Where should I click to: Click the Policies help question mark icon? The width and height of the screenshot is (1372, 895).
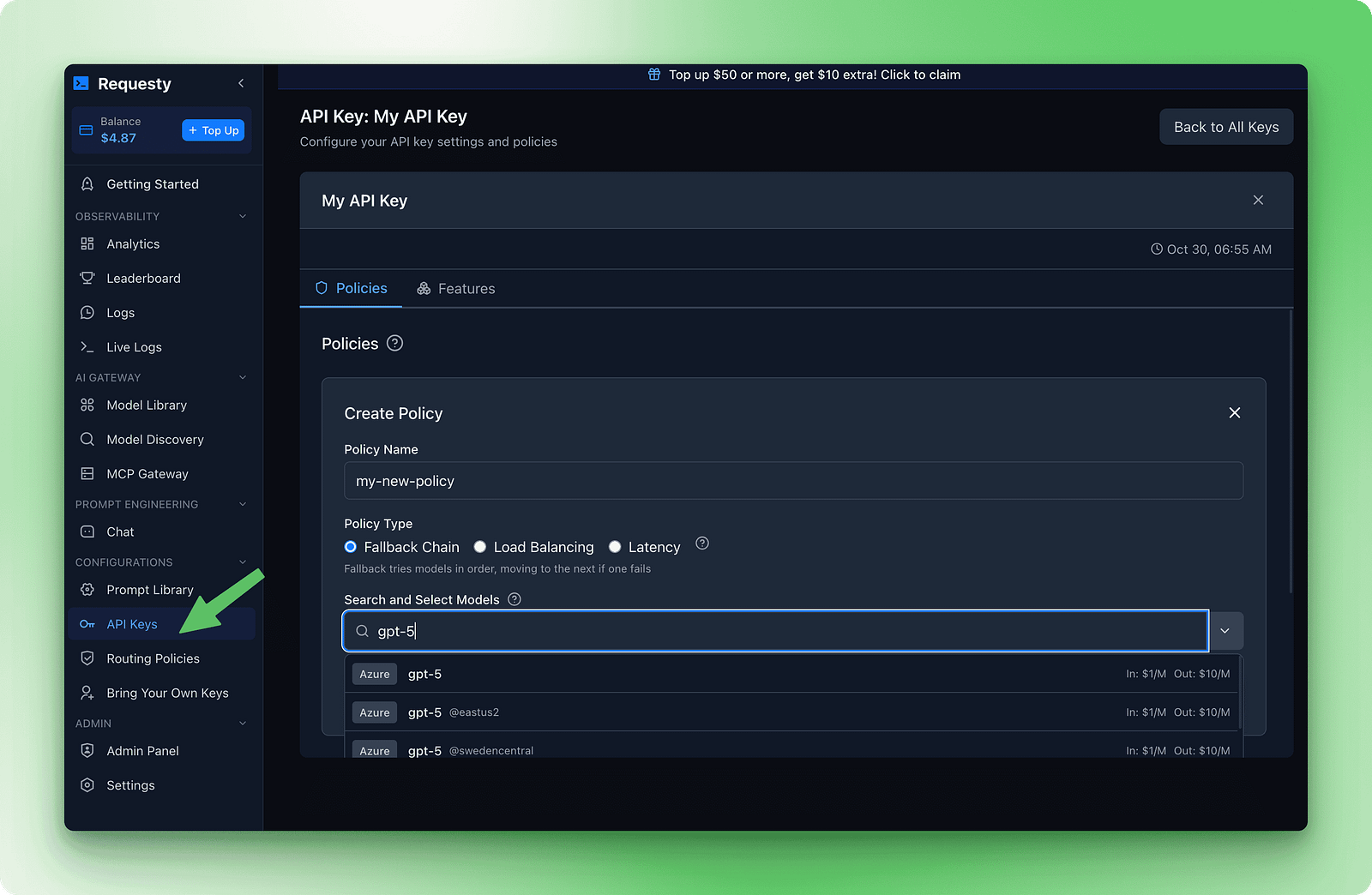tap(394, 343)
